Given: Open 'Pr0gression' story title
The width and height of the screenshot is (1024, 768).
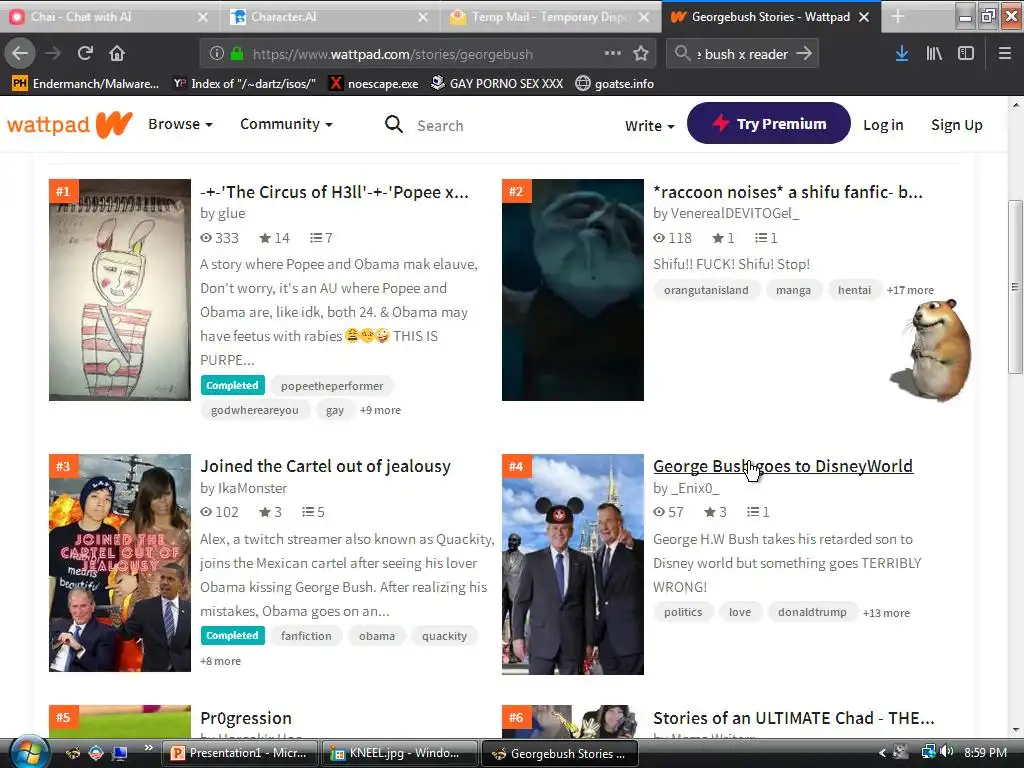Looking at the screenshot, I should click(x=246, y=718).
